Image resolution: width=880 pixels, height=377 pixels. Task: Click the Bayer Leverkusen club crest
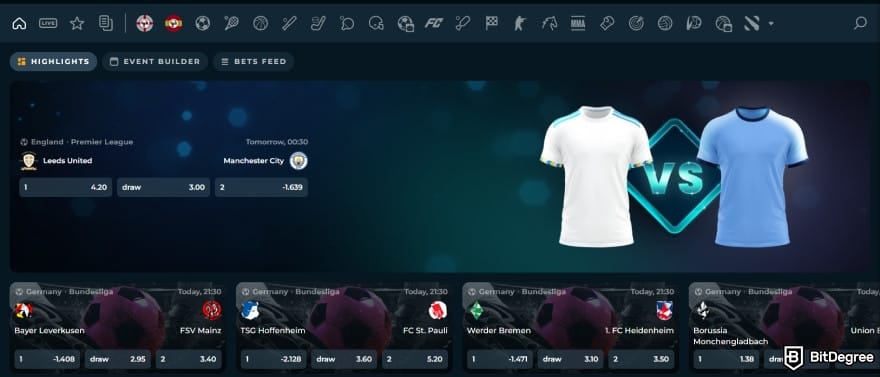24,310
